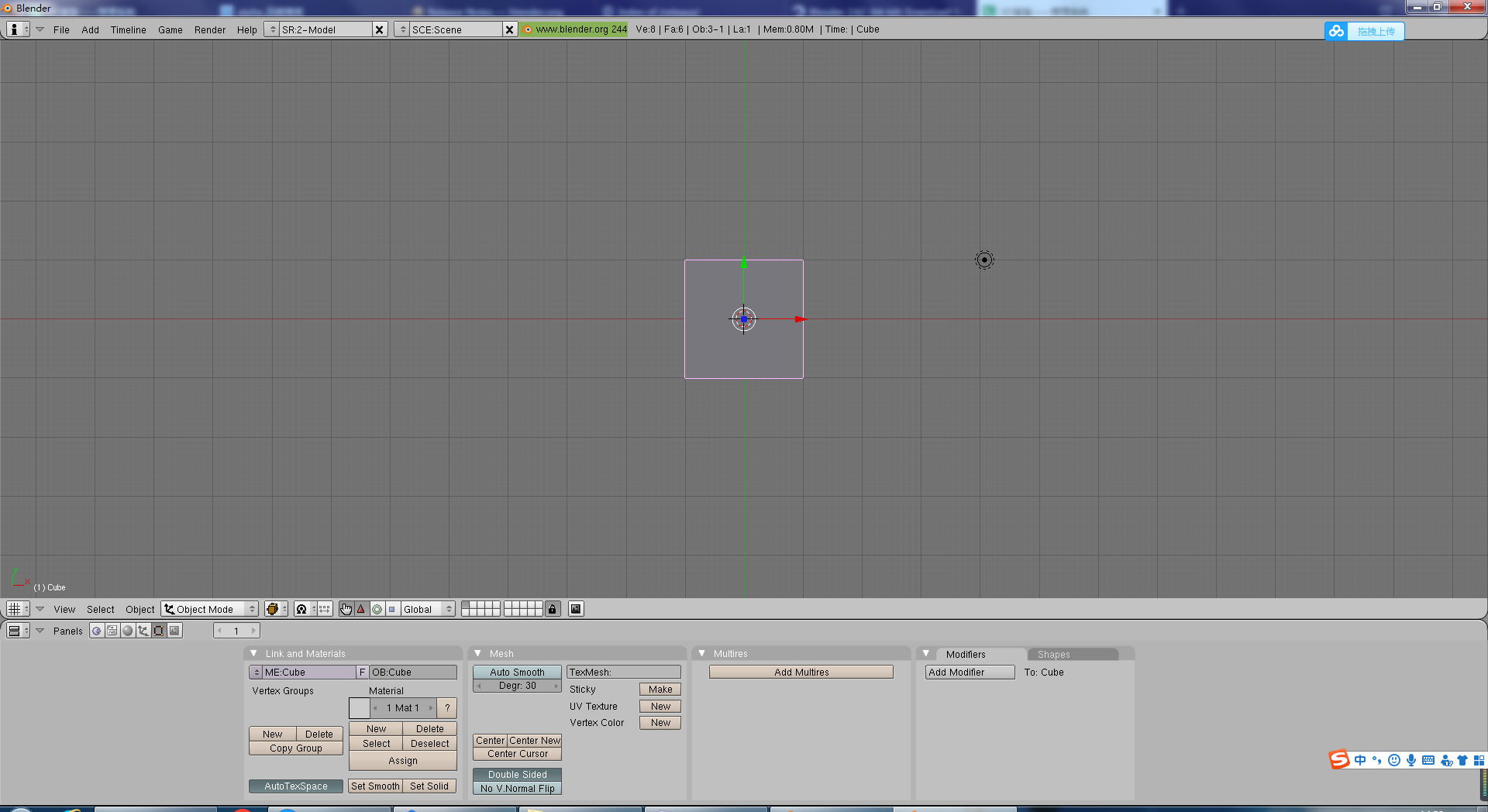Toggle the Auto Smooth option

517,673
